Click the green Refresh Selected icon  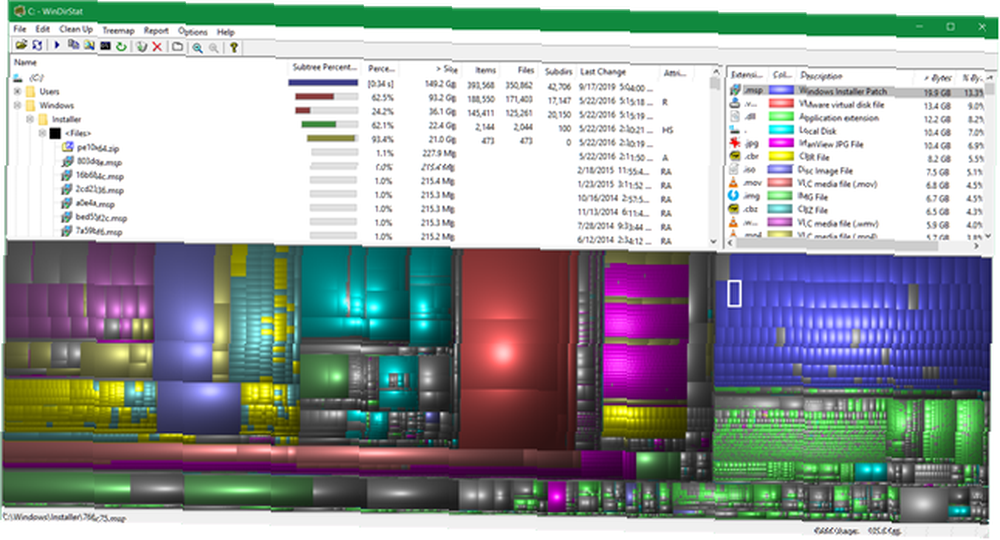(x=121, y=47)
